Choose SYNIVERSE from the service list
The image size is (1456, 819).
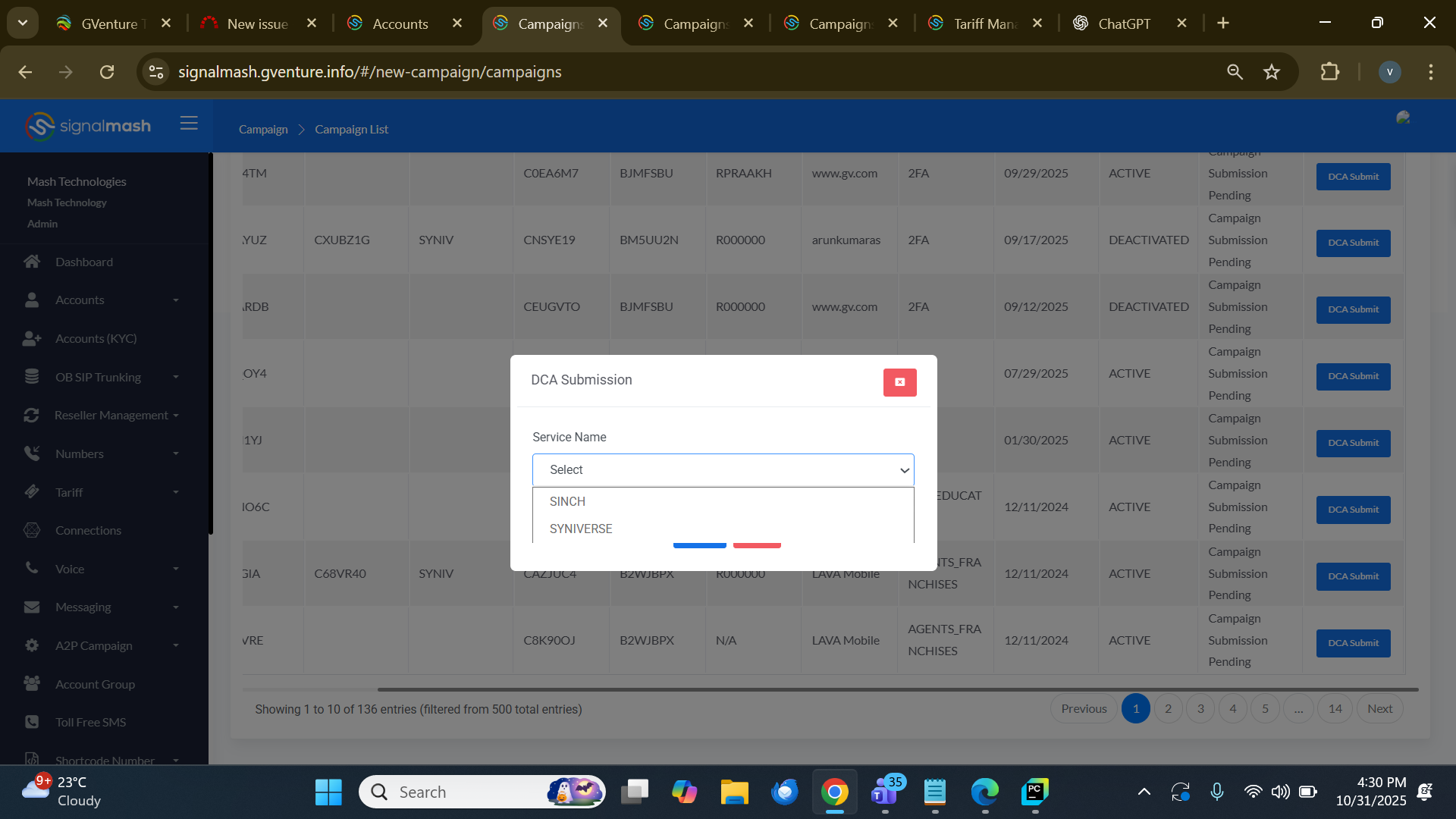(x=580, y=529)
